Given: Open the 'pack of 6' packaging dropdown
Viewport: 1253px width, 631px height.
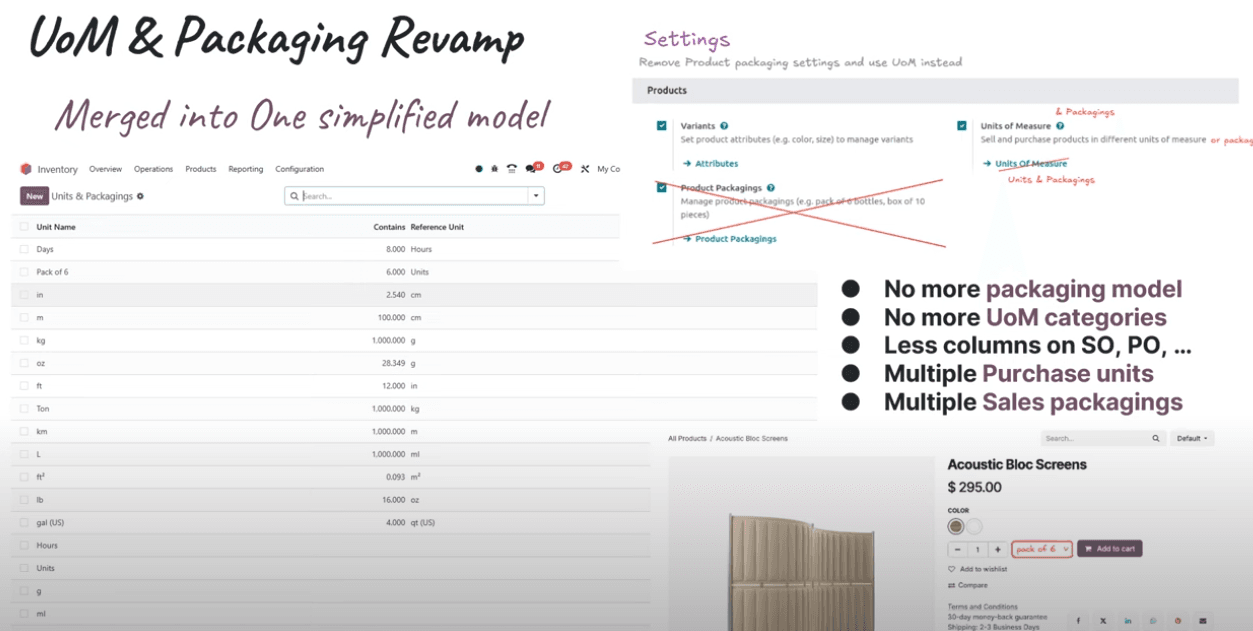Looking at the screenshot, I should [x=1041, y=549].
